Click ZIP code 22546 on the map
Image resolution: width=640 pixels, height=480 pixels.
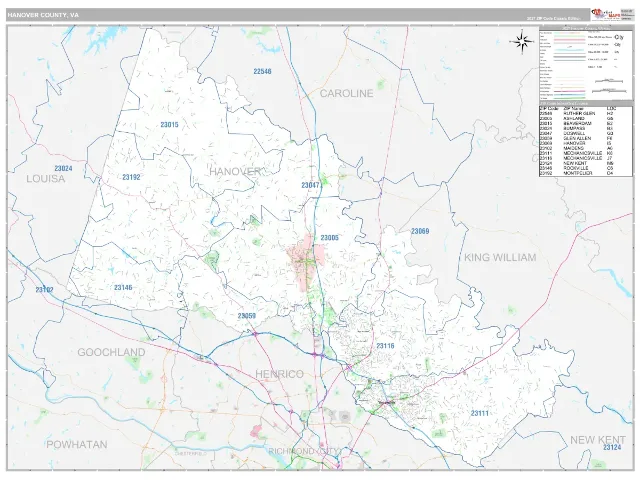click(x=262, y=71)
